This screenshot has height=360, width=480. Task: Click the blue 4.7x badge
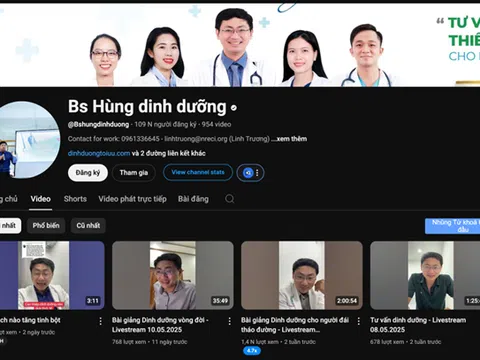pyautogui.click(x=252, y=351)
